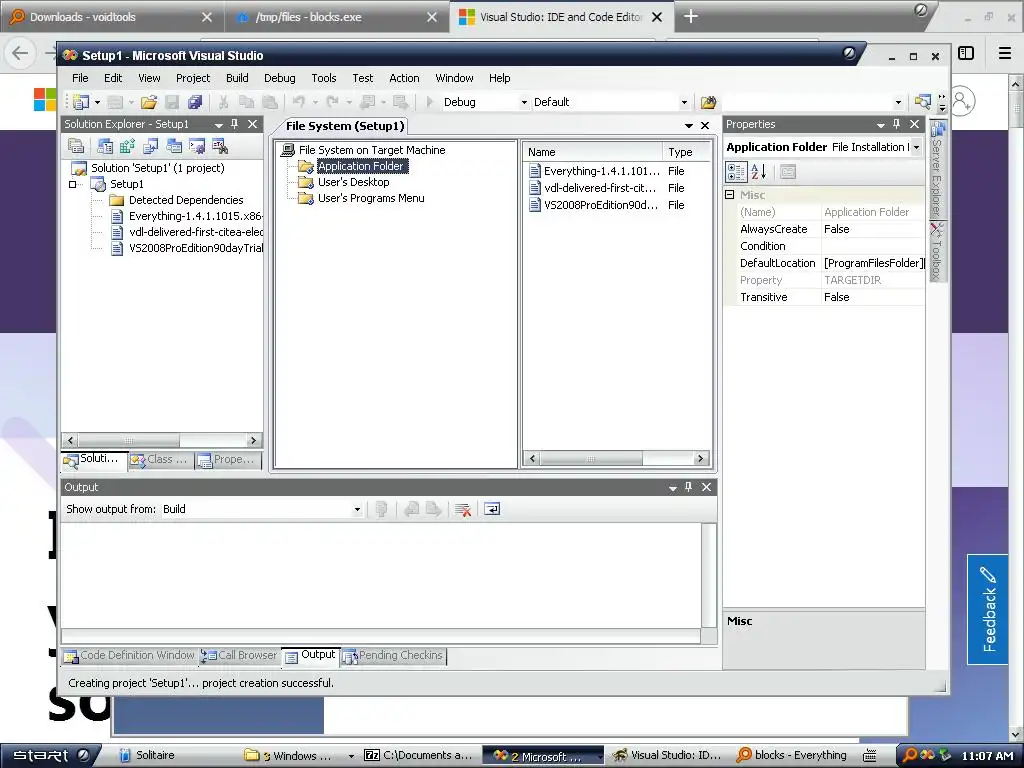Sort file list by Type column header
Screen dimensions: 1024x768
pyautogui.click(x=686, y=152)
